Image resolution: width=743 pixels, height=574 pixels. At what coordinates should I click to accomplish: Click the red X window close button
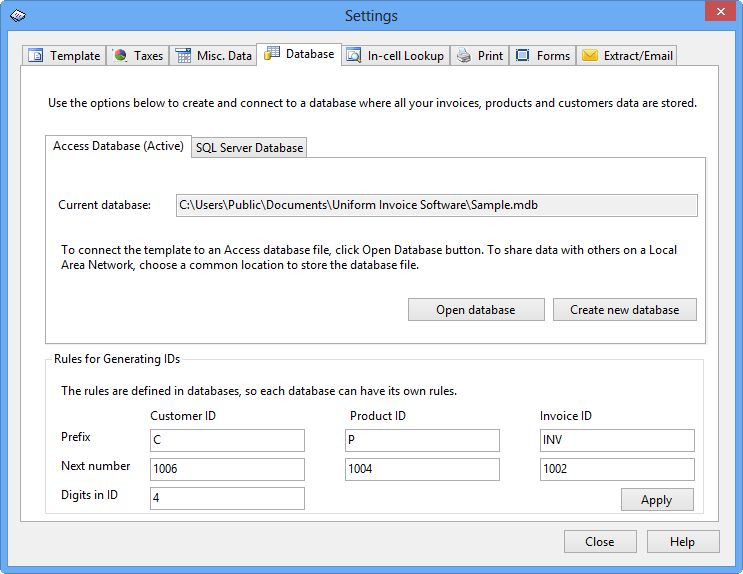pos(720,11)
